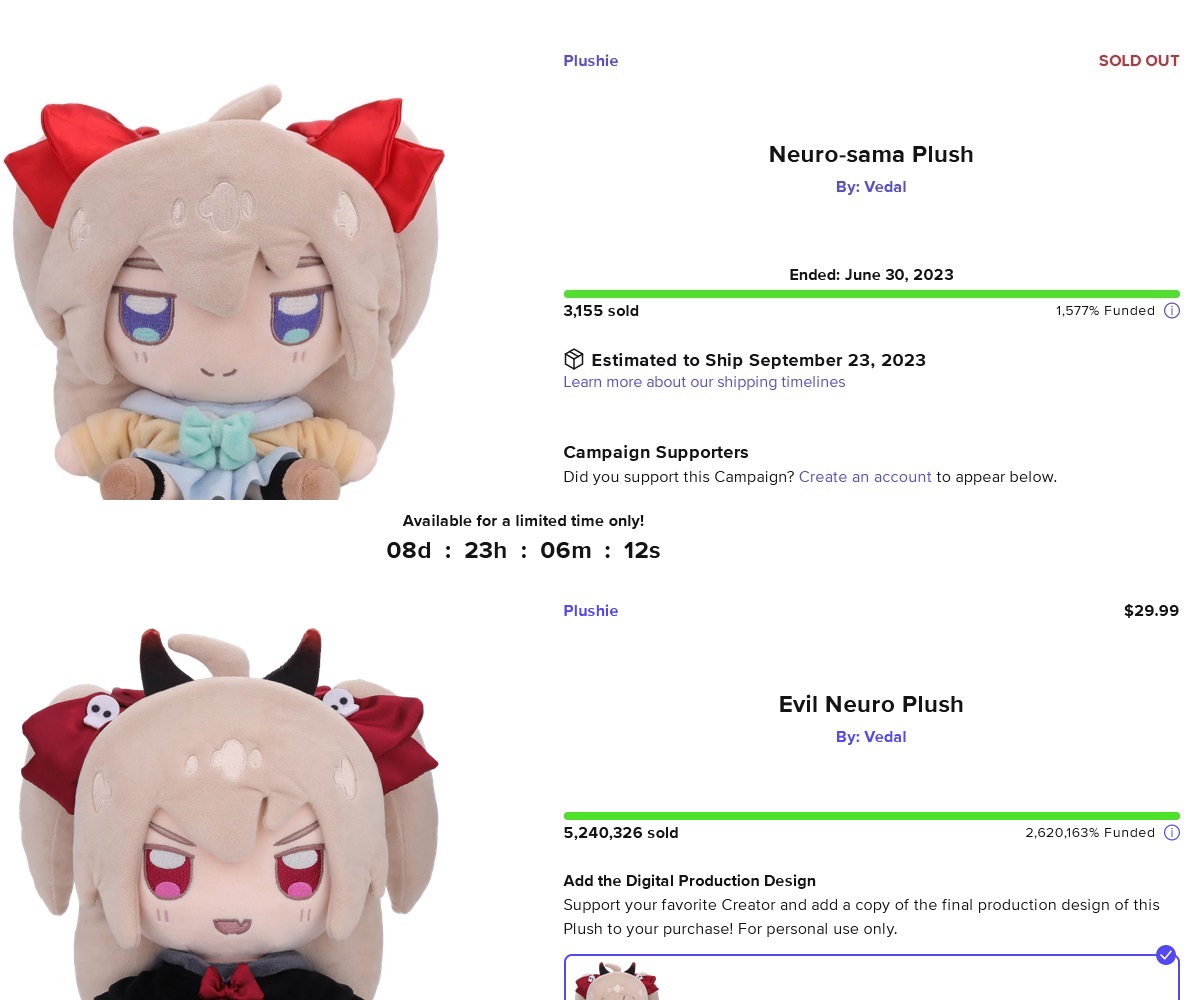Click the Create an account link
Image resolution: width=1200 pixels, height=1000 pixels.
(x=865, y=477)
